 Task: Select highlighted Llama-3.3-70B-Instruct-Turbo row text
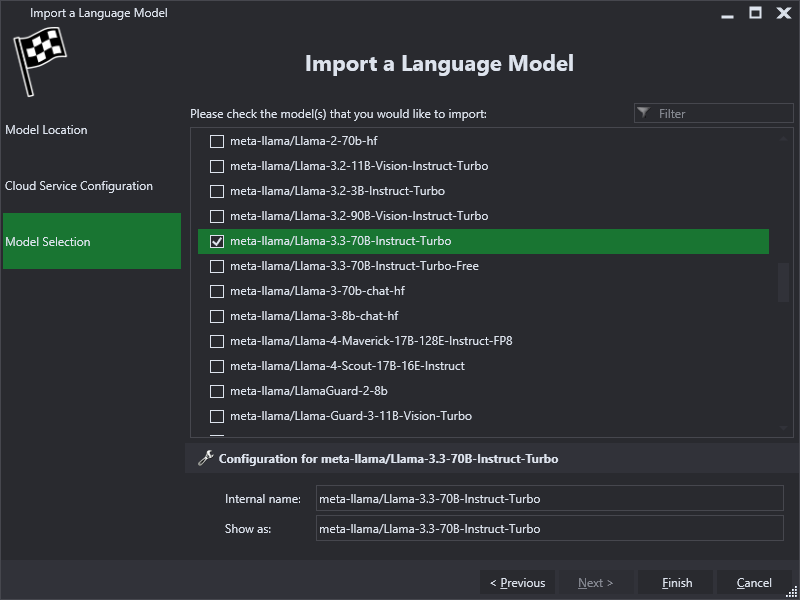(340, 241)
